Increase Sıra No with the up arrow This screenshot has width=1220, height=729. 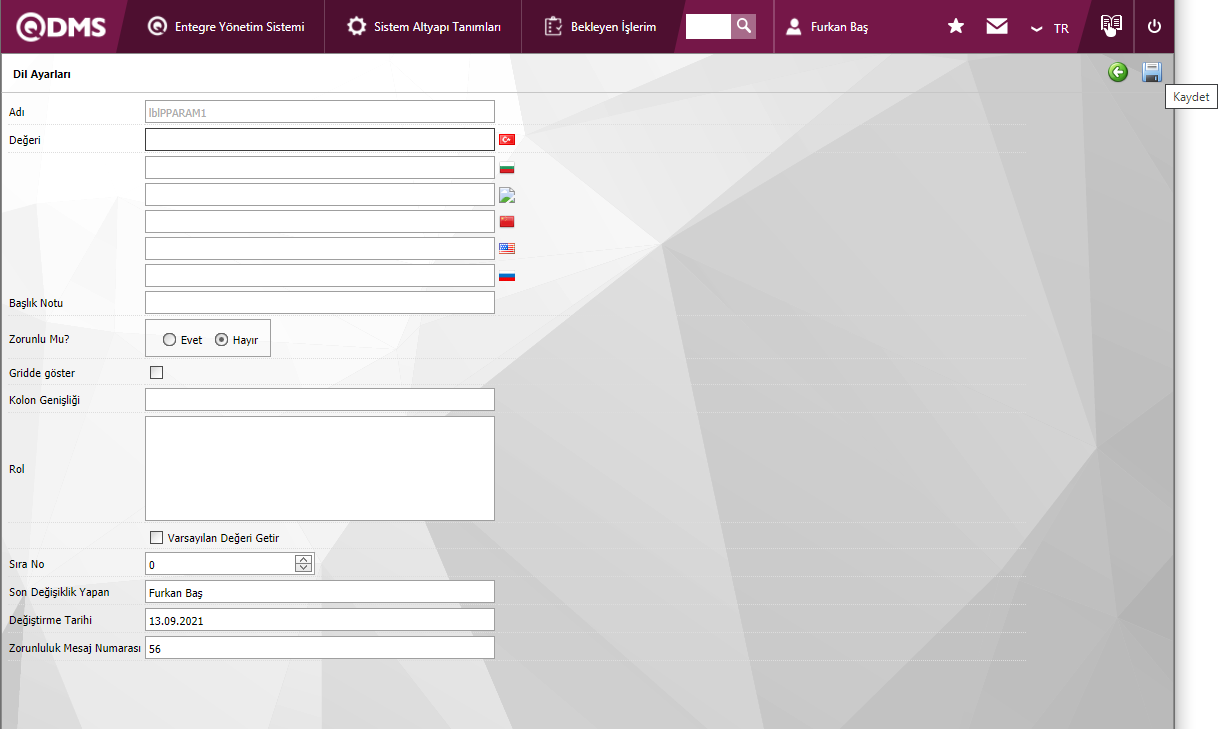(304, 559)
